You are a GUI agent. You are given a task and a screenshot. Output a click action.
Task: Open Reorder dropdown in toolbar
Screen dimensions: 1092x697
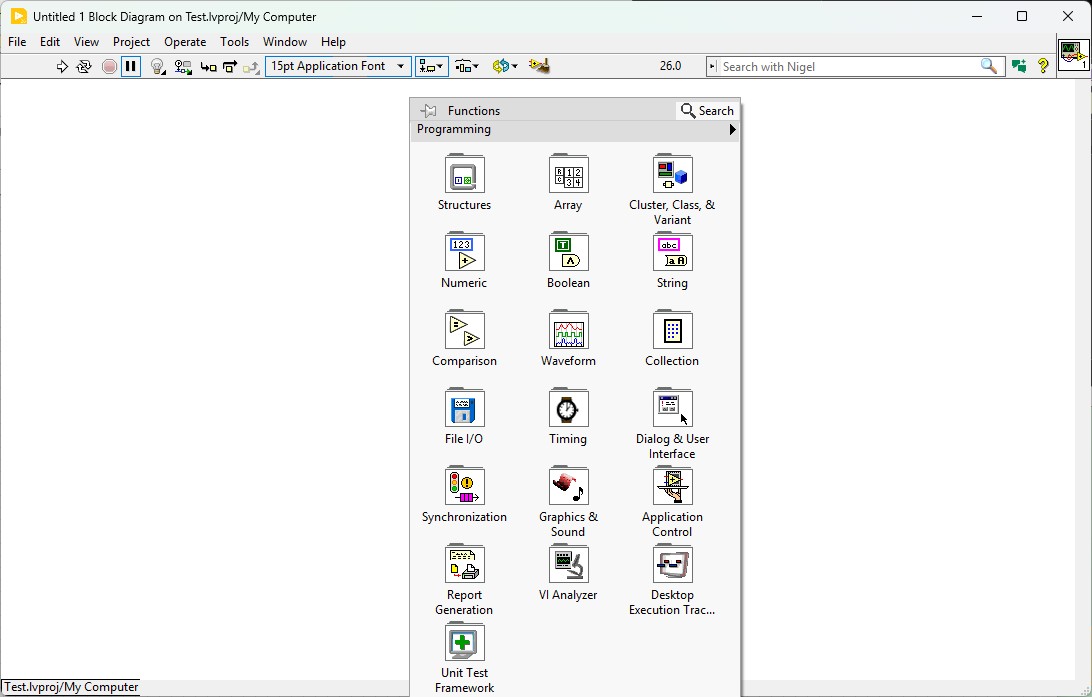click(x=504, y=66)
